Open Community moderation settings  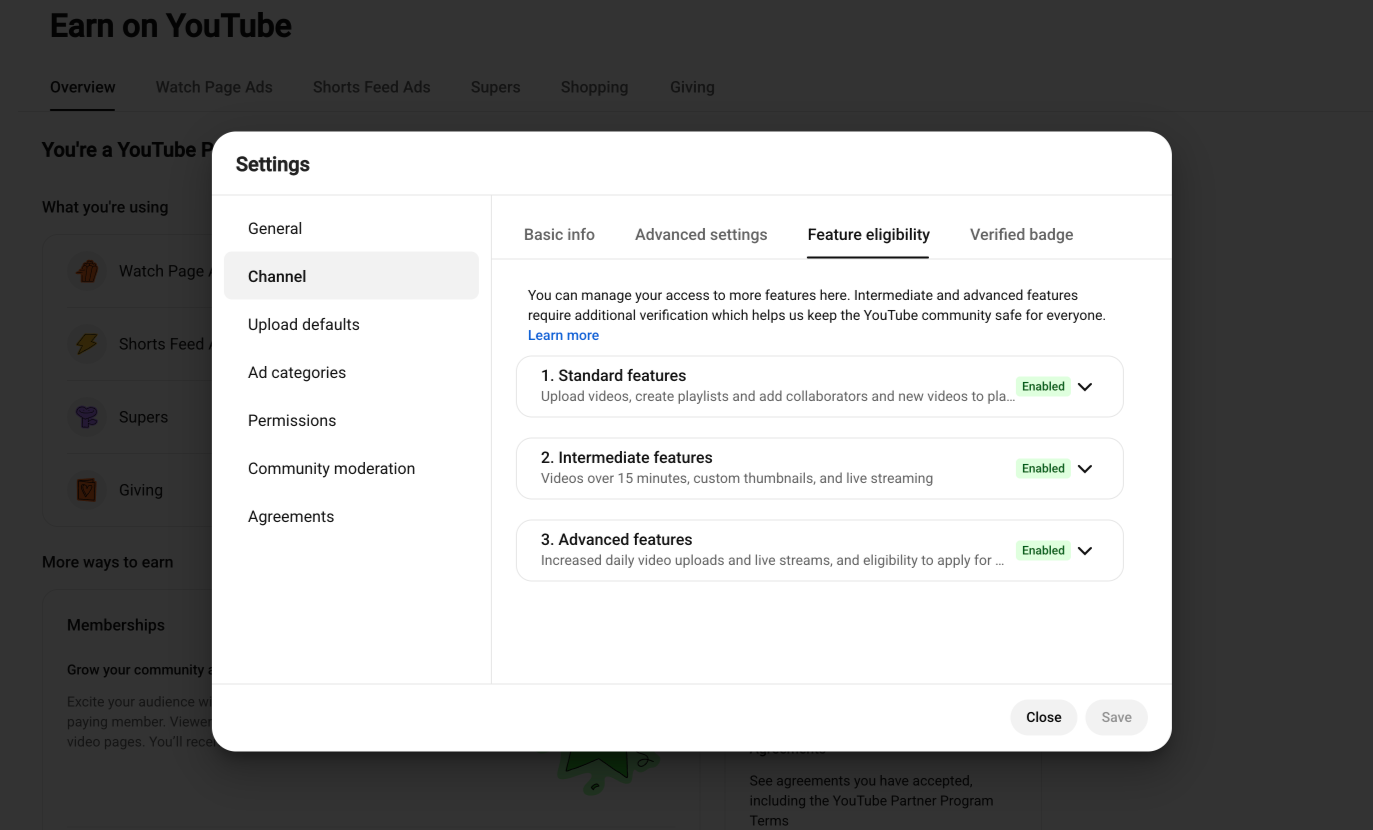point(351,469)
